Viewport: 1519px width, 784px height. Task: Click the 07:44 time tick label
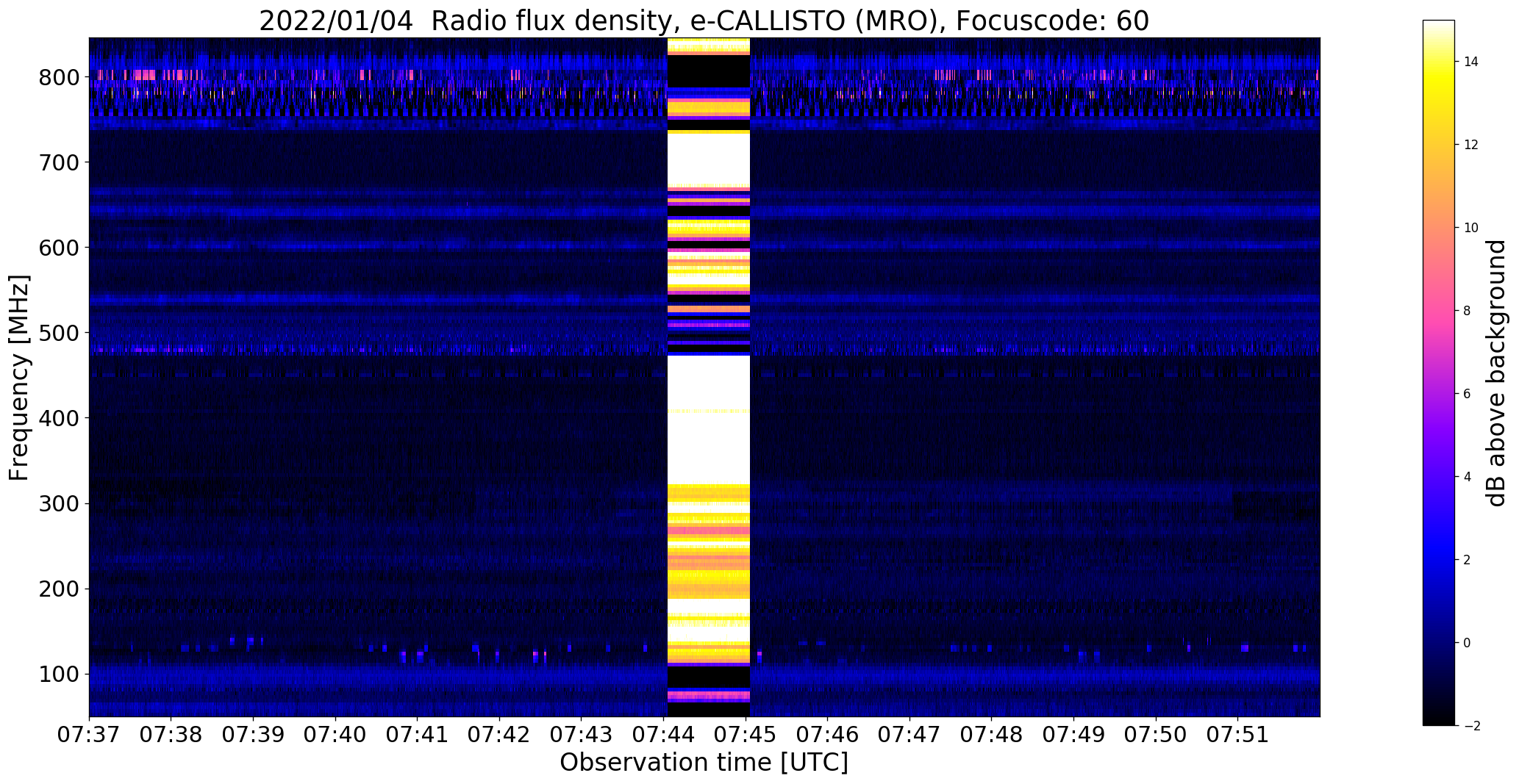pos(664,735)
